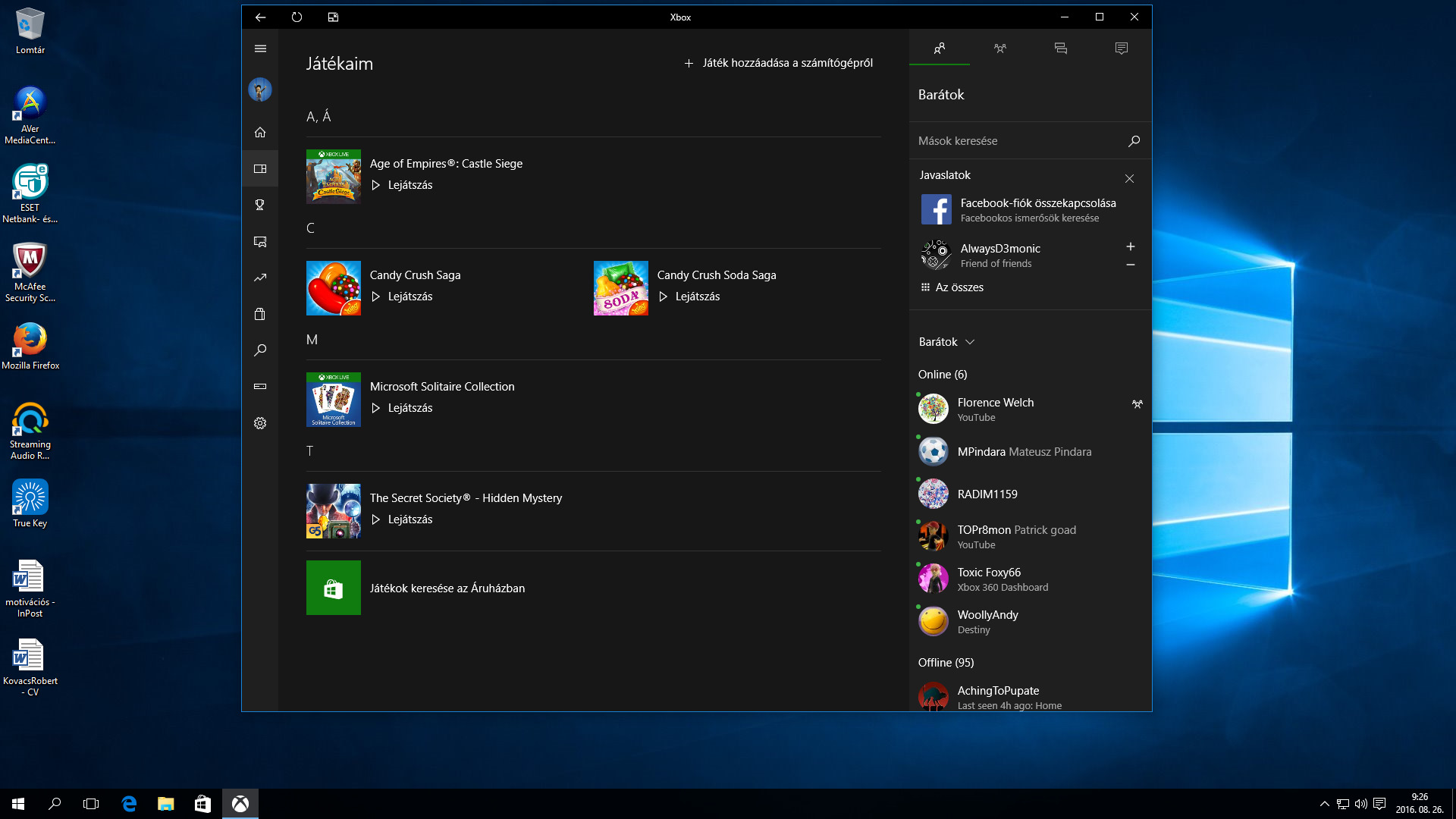Go to Home in Xbox sidebar
This screenshot has height=819, width=1456.
260,132
